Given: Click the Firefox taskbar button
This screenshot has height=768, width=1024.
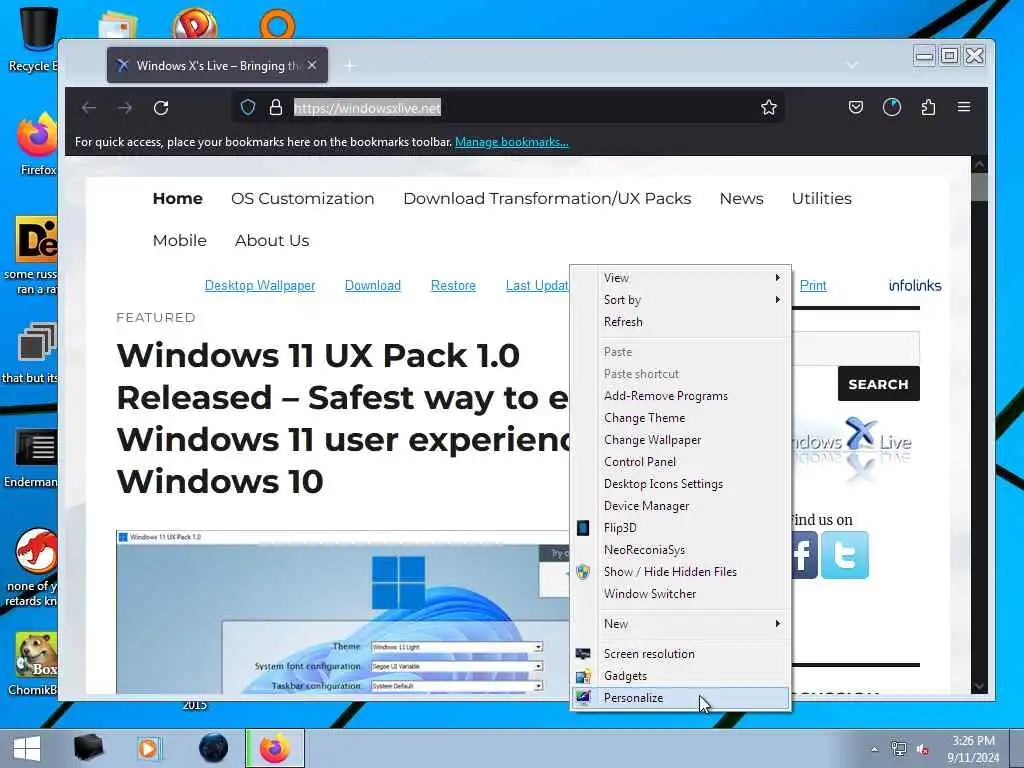Looking at the screenshot, I should [275, 748].
